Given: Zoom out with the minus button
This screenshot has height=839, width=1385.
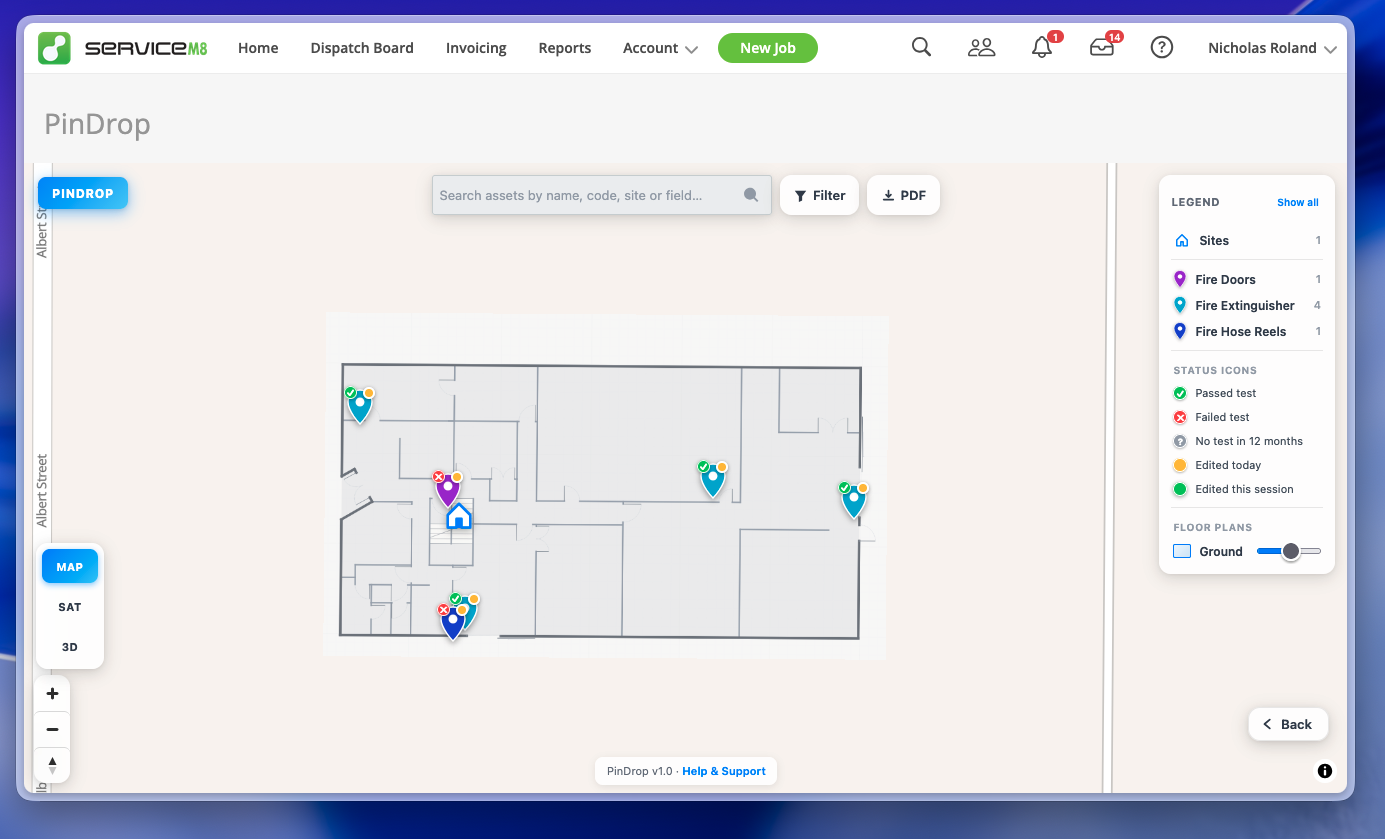Looking at the screenshot, I should pos(52,729).
